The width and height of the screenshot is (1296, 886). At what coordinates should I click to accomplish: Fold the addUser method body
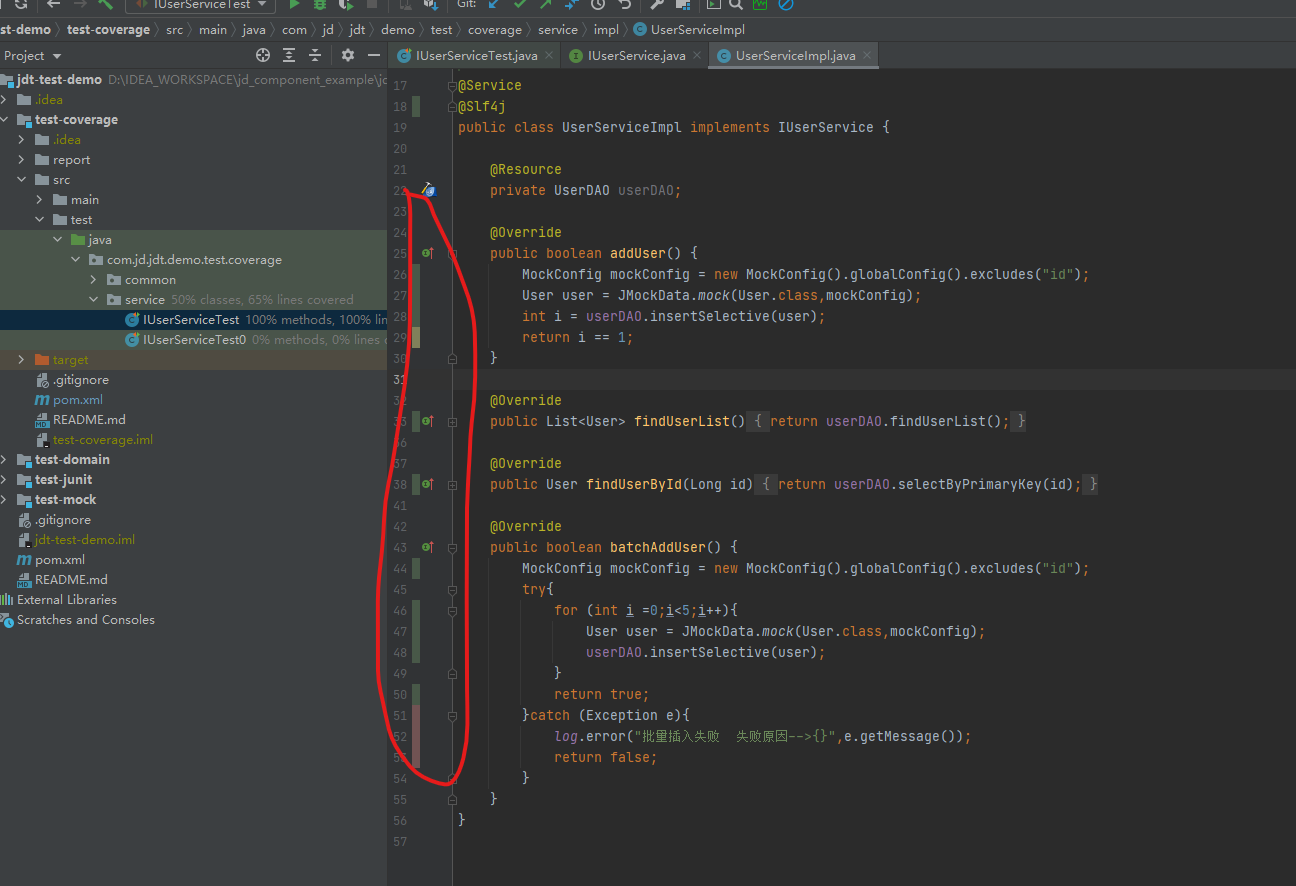click(x=453, y=254)
